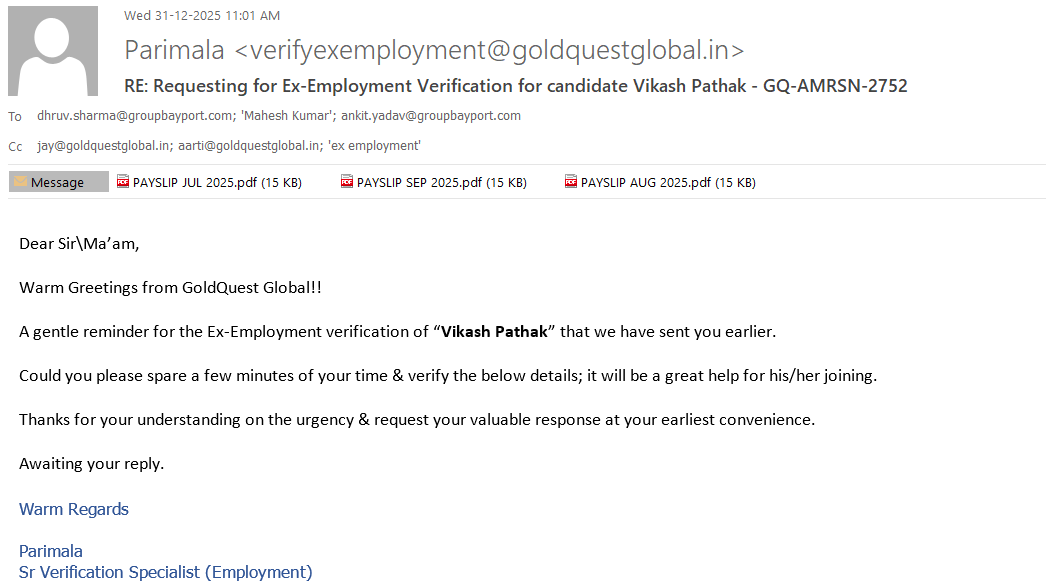
Task: Click the sender's blank profile picture
Action: pos(53,51)
